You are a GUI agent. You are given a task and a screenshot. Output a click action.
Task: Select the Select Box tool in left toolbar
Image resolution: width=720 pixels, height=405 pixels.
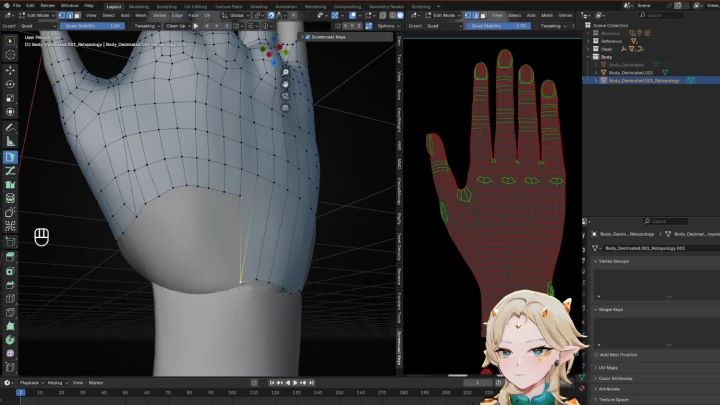[x=10, y=41]
